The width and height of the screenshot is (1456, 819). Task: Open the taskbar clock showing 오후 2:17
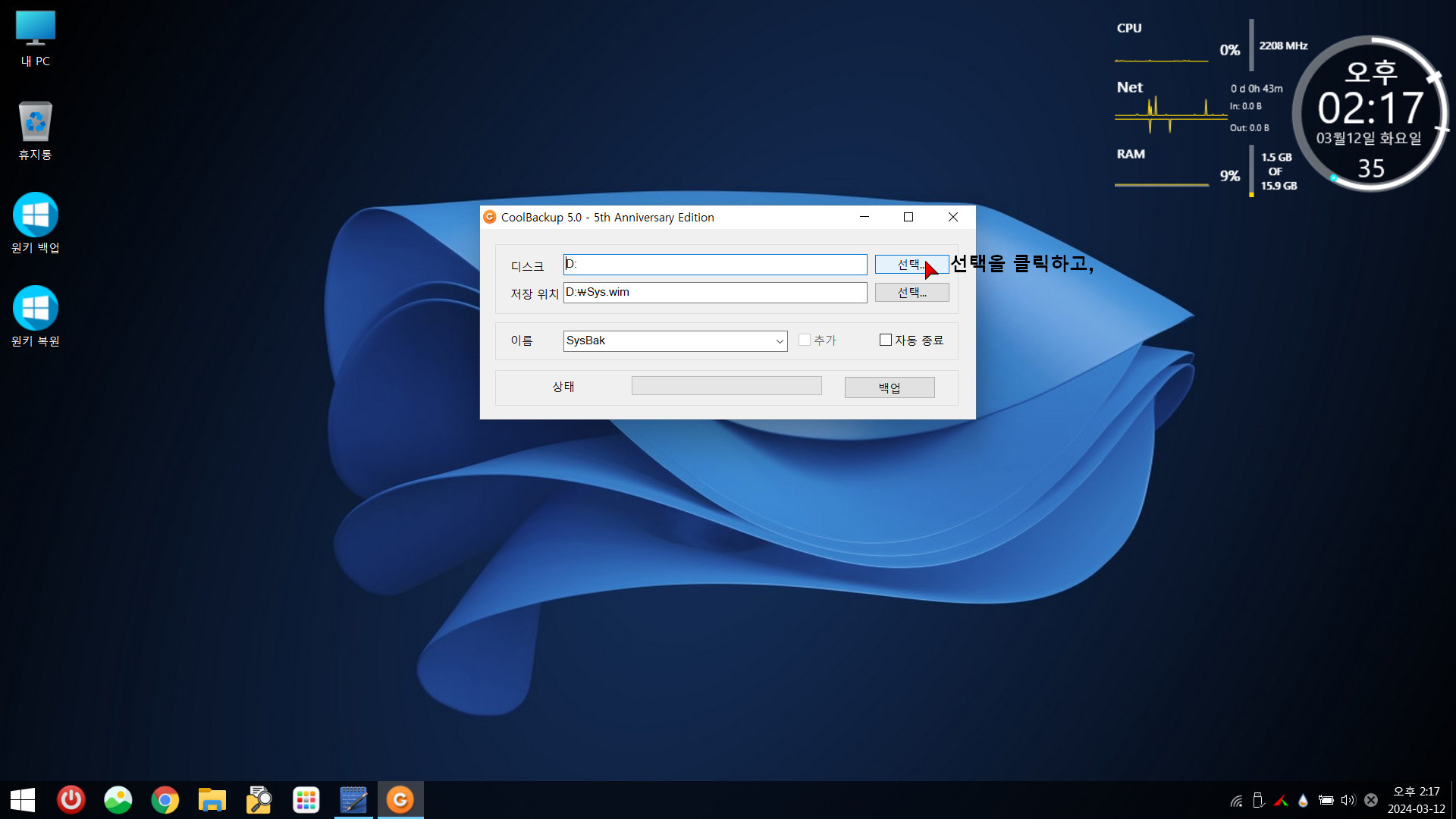pos(1416,800)
